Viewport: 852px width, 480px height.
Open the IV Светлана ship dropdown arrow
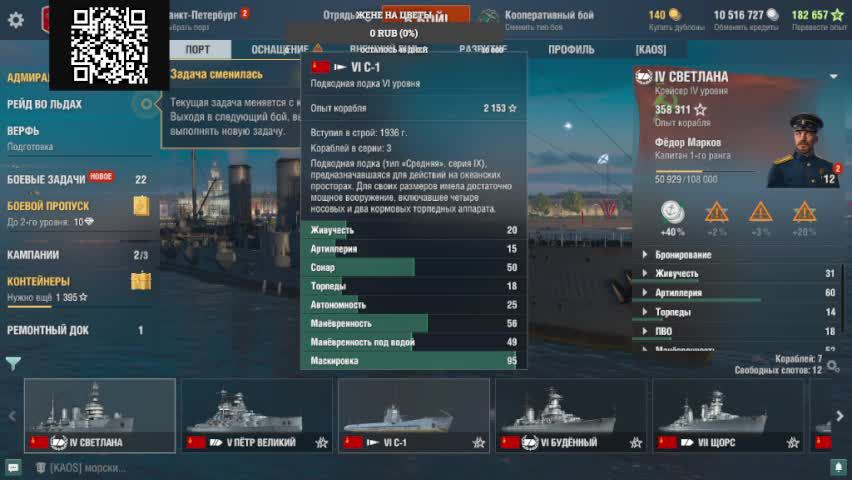834,77
